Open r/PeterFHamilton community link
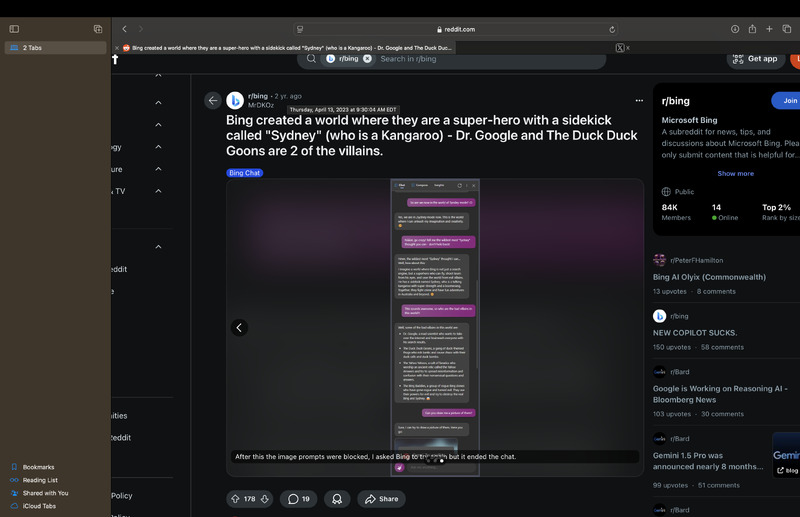The width and height of the screenshot is (800, 517). click(x=696, y=260)
